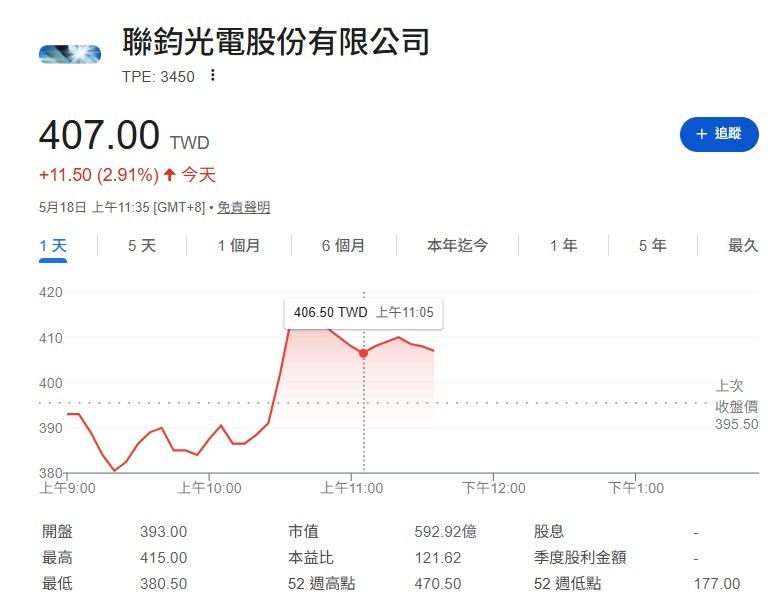Click the red data point on chart
The width and height of the screenshot is (776, 612).
363,353
